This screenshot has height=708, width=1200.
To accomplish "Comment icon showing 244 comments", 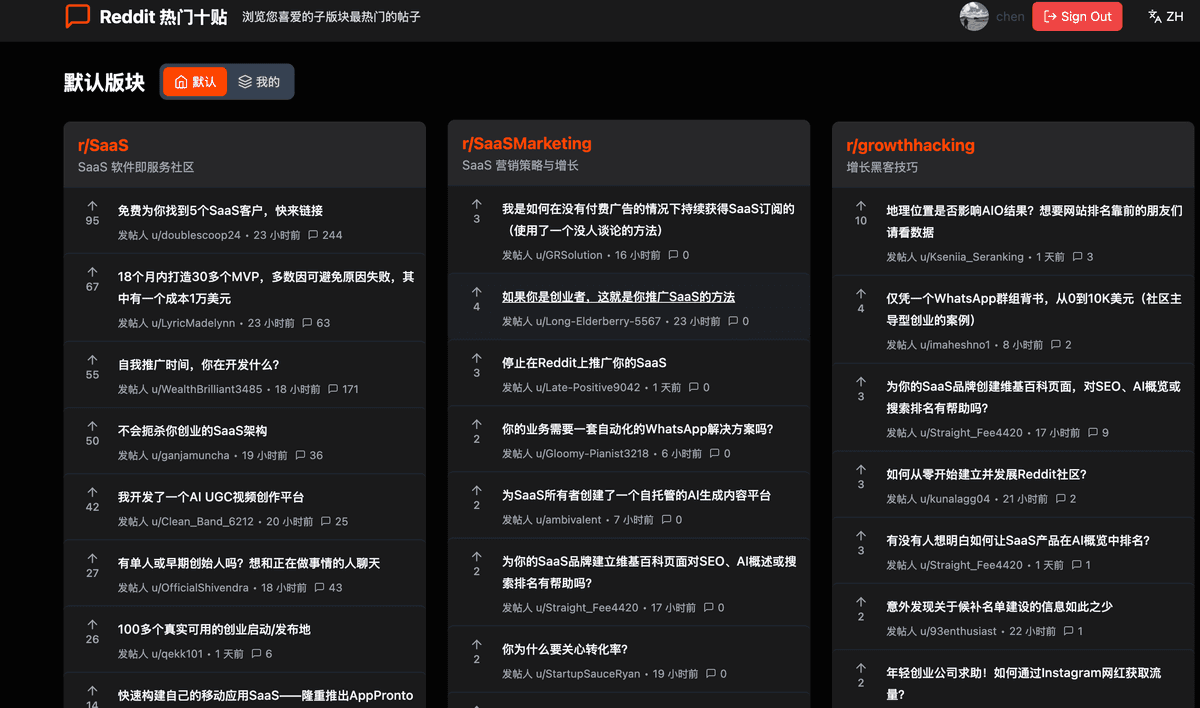I will [x=313, y=235].
